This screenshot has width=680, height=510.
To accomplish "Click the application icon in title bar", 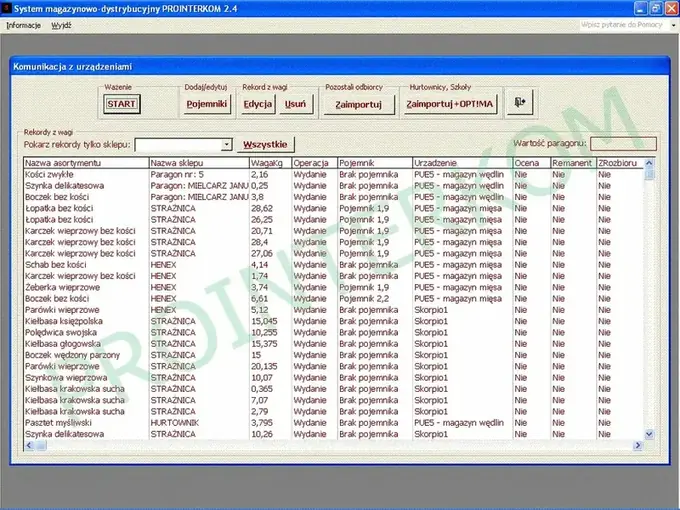I will point(6,8).
